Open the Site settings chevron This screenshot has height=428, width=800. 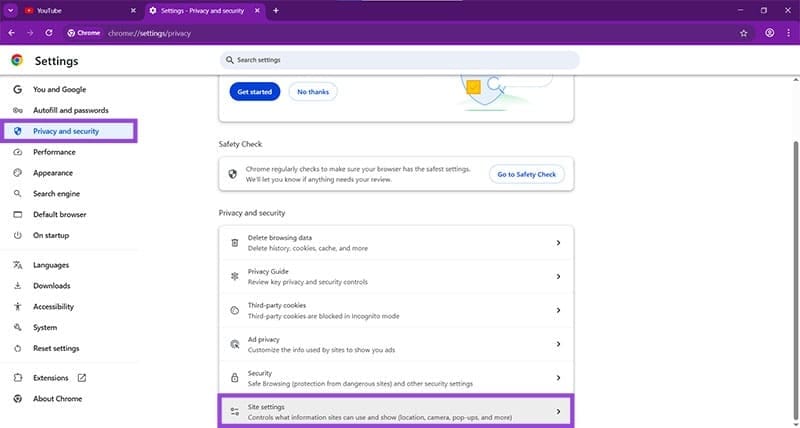[x=558, y=412]
